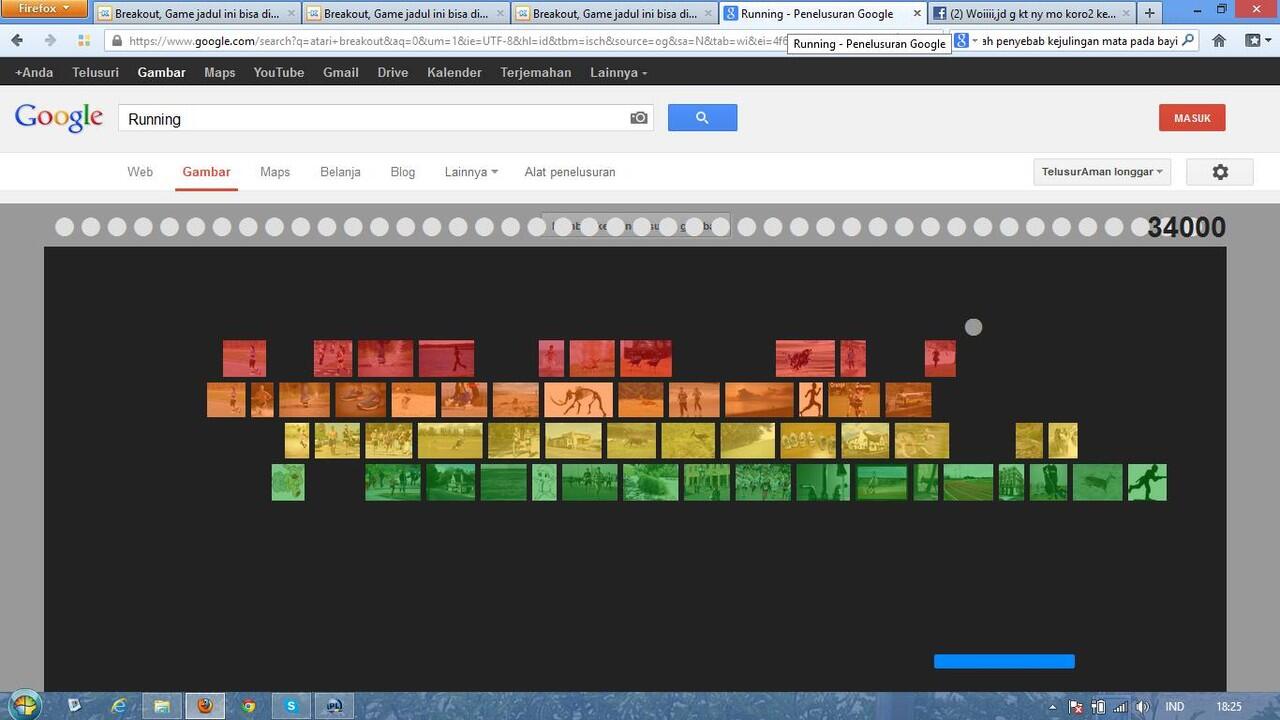Open YouTube link
The height and width of the screenshot is (720, 1280).
pyautogui.click(x=279, y=73)
